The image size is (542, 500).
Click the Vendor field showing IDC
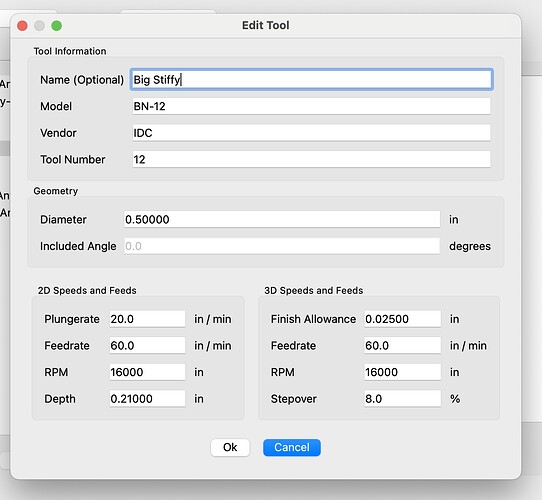tap(311, 133)
